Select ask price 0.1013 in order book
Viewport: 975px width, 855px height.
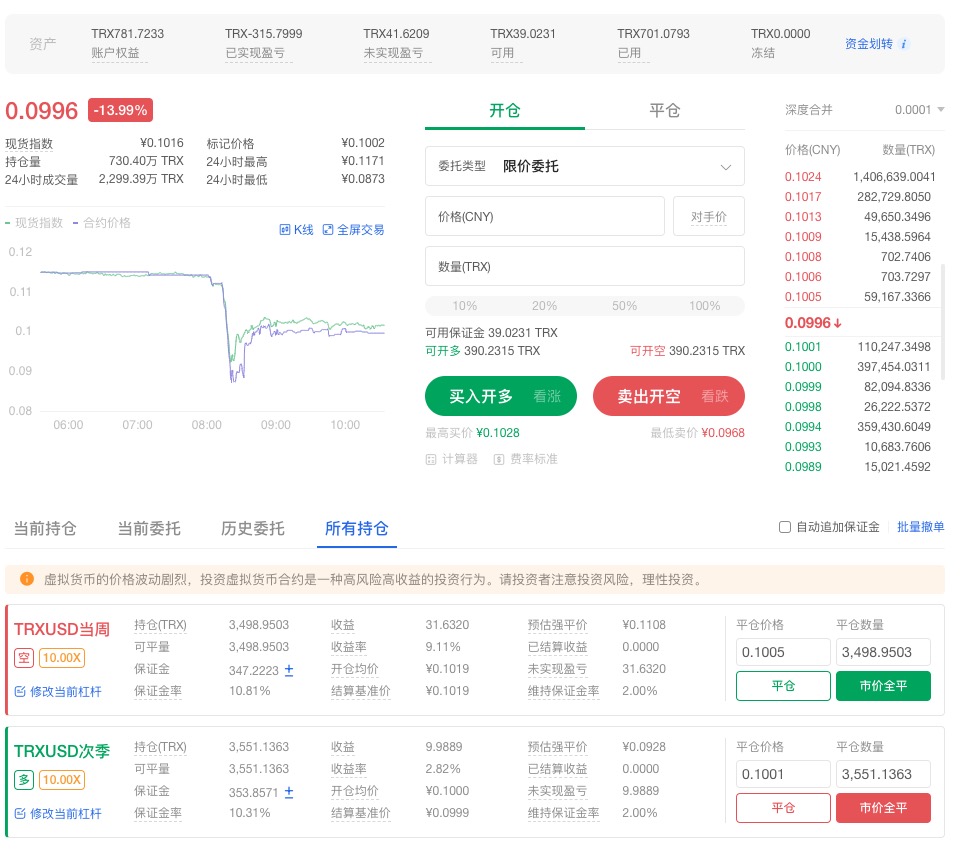803,216
